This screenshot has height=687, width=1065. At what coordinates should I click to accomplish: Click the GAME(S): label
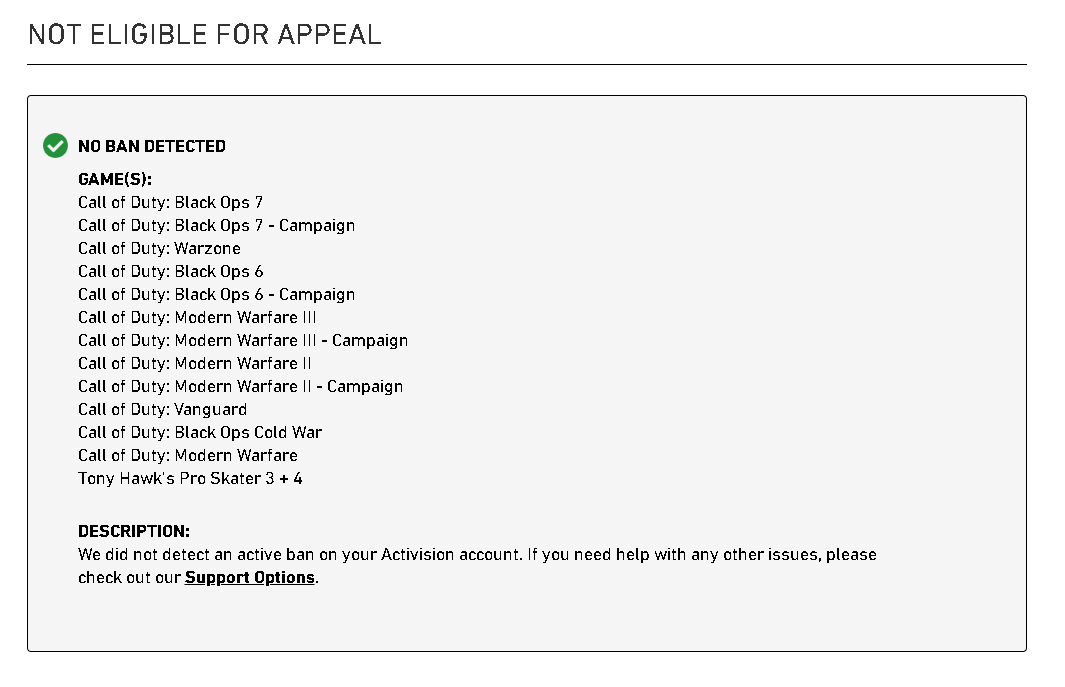(115, 179)
